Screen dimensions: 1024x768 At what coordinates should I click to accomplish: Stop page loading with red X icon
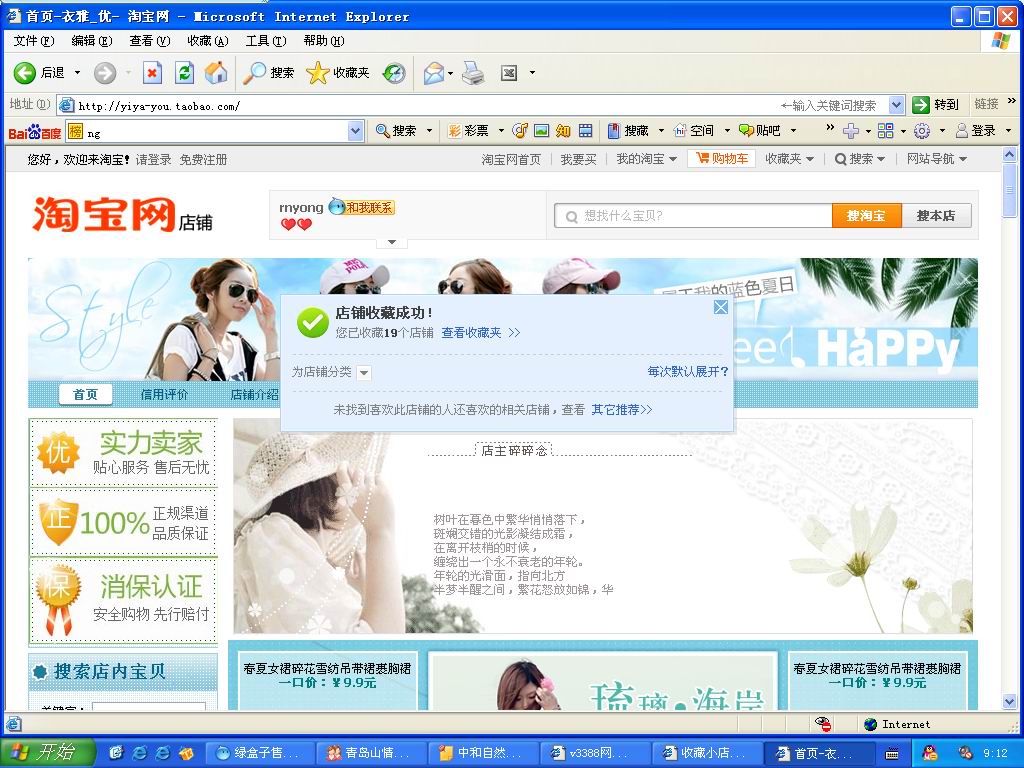pyautogui.click(x=152, y=72)
